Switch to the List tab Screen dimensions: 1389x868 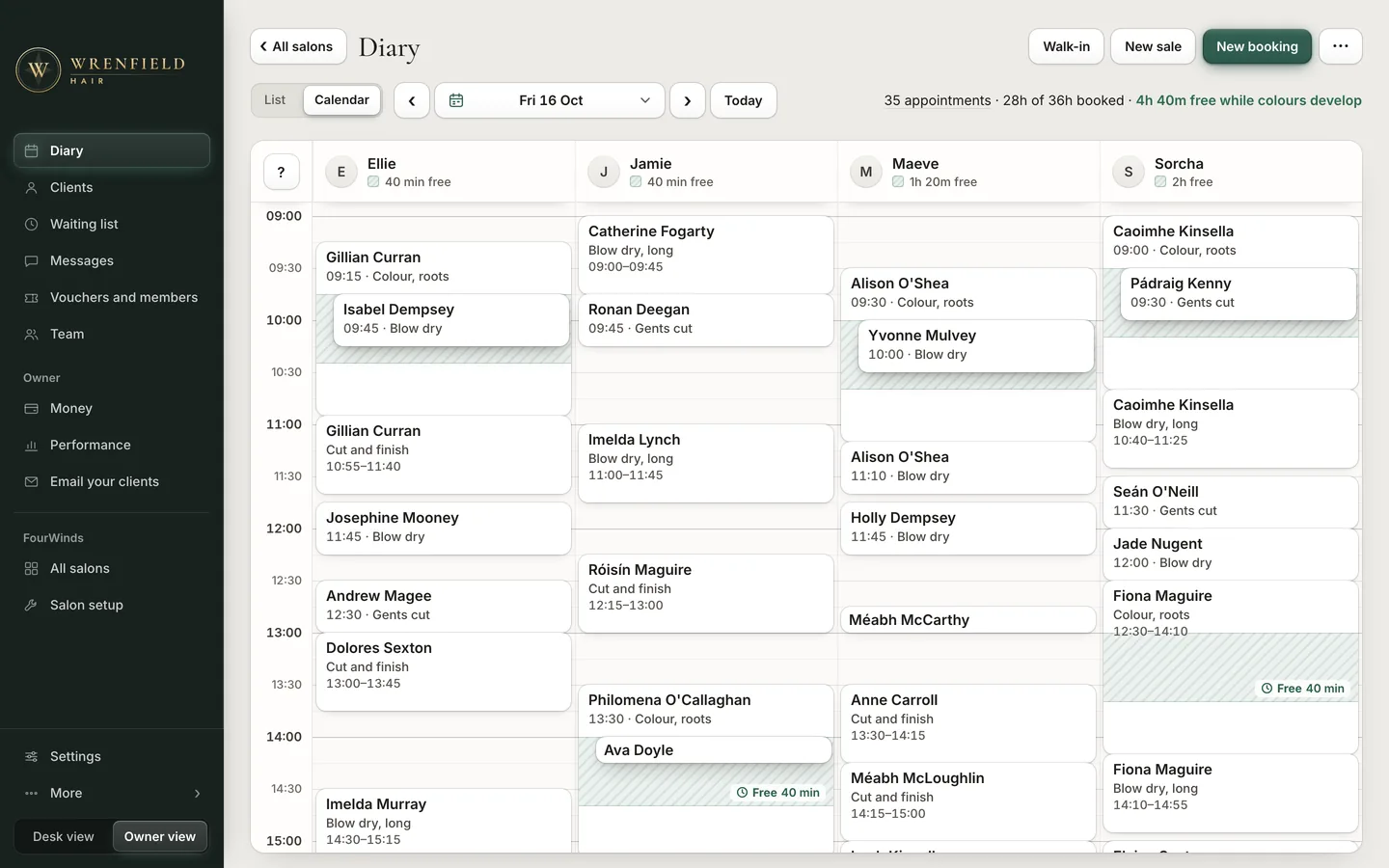[x=275, y=100]
